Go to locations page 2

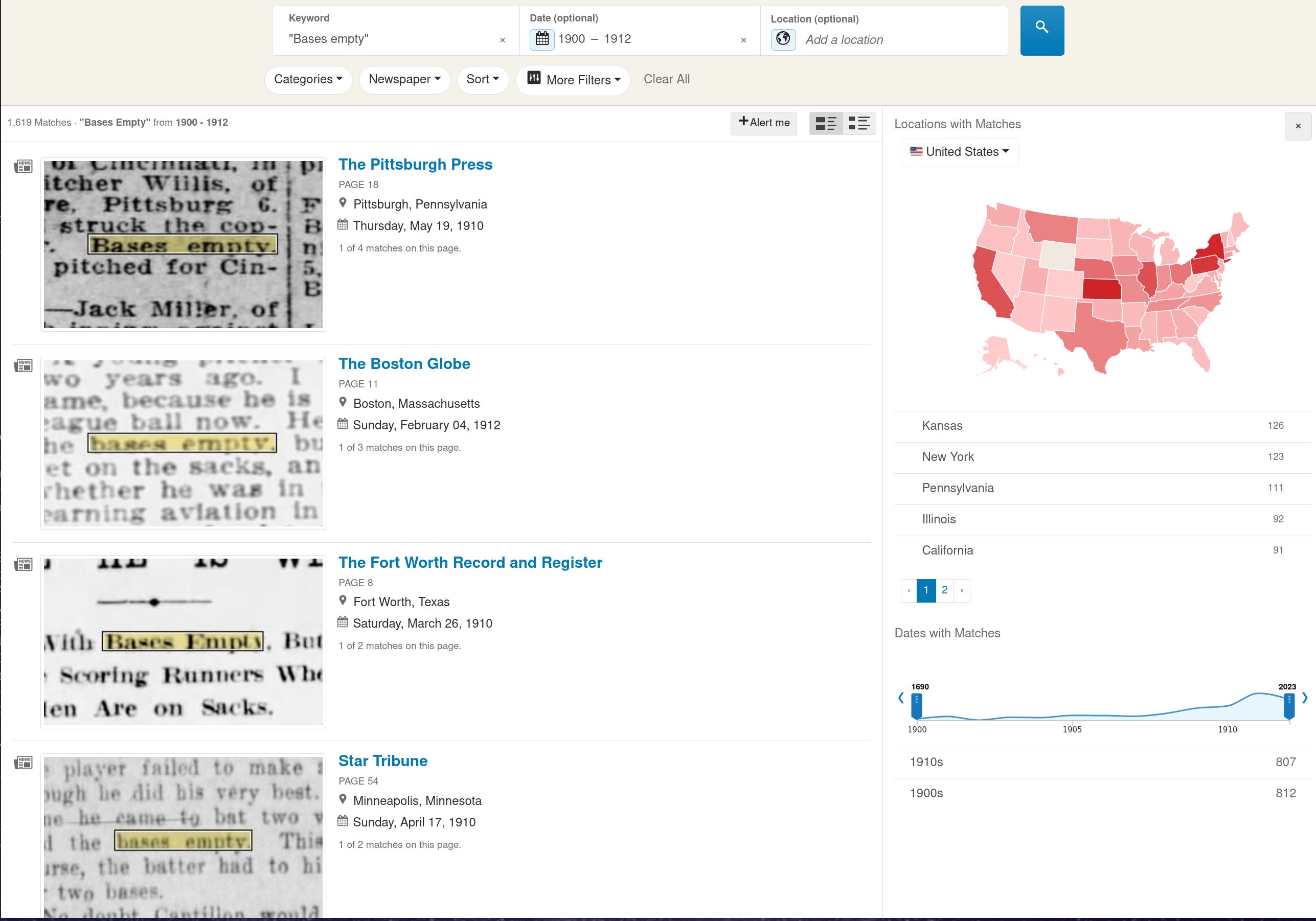[x=945, y=590]
